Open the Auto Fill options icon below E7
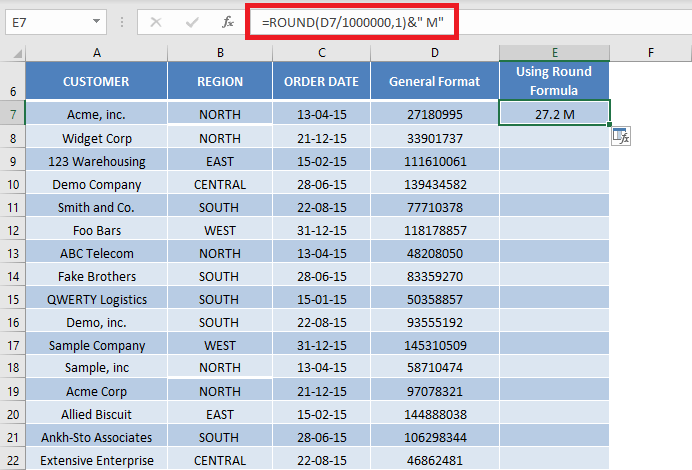 click(x=621, y=136)
